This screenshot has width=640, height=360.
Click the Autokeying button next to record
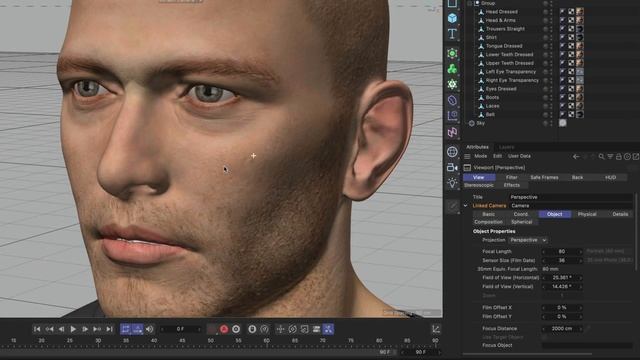(x=236, y=329)
